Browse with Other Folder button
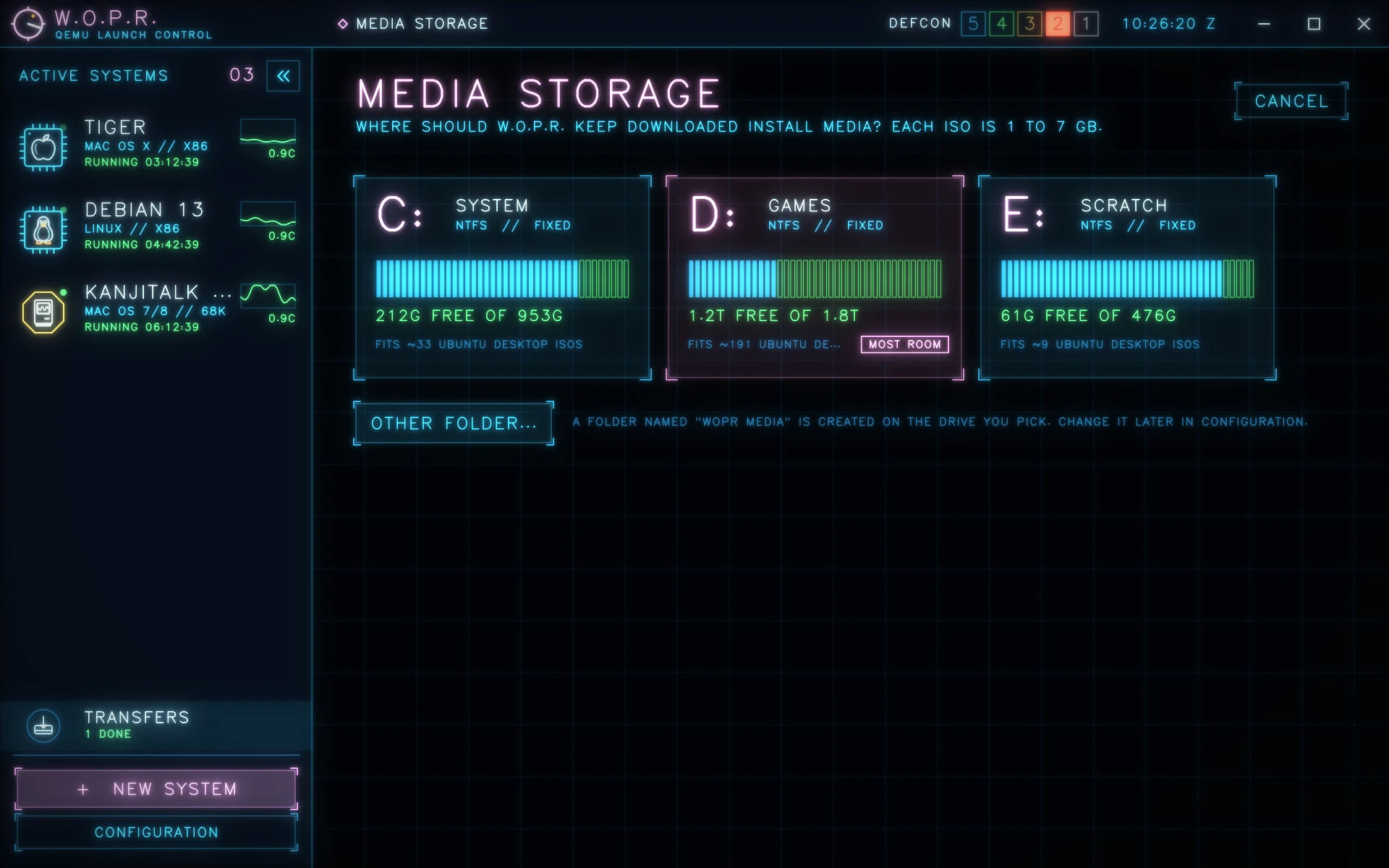Viewport: 1389px width, 868px height. (x=454, y=423)
